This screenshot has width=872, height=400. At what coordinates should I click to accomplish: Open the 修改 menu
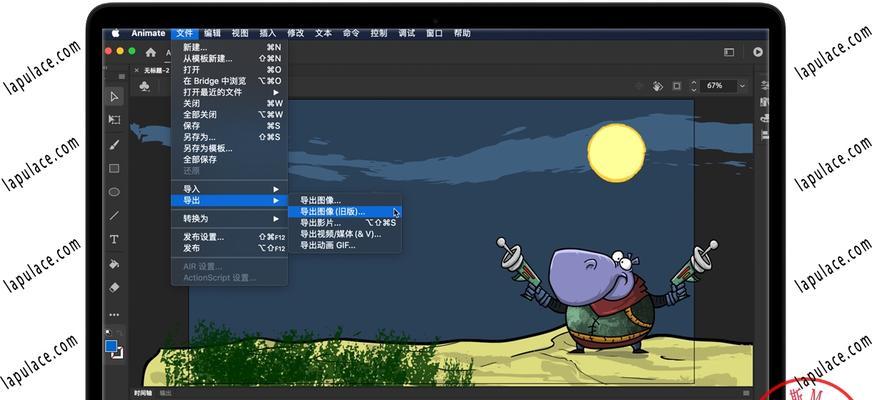[x=296, y=33]
